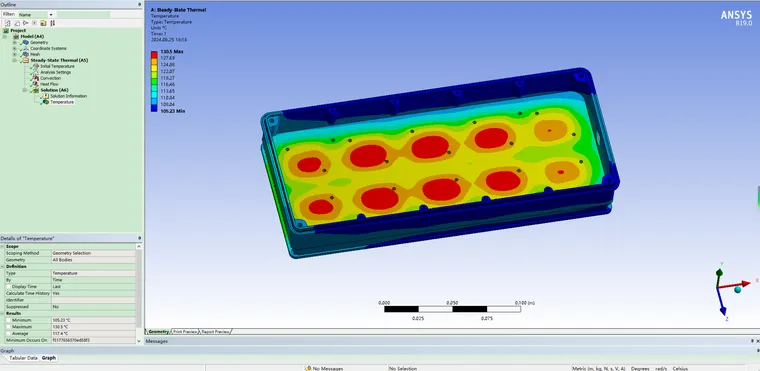Collapse the Results section in Details
Image resolution: width=760 pixels, height=371 pixels.
3,313
